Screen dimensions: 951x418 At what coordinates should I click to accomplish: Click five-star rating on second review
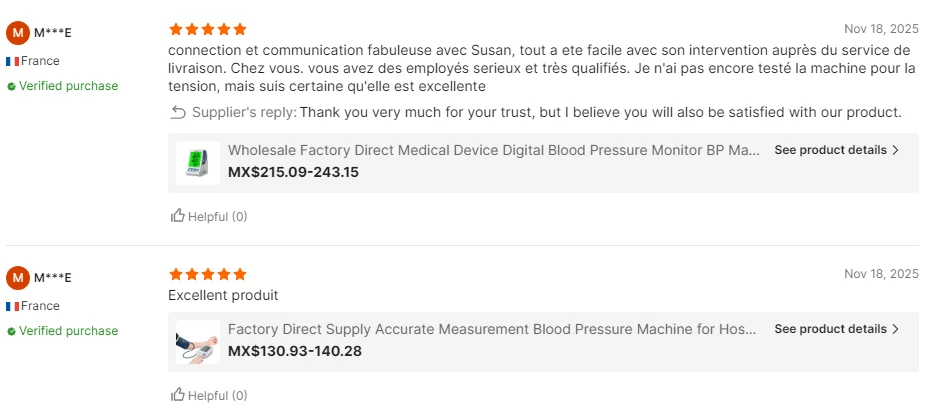coord(208,274)
